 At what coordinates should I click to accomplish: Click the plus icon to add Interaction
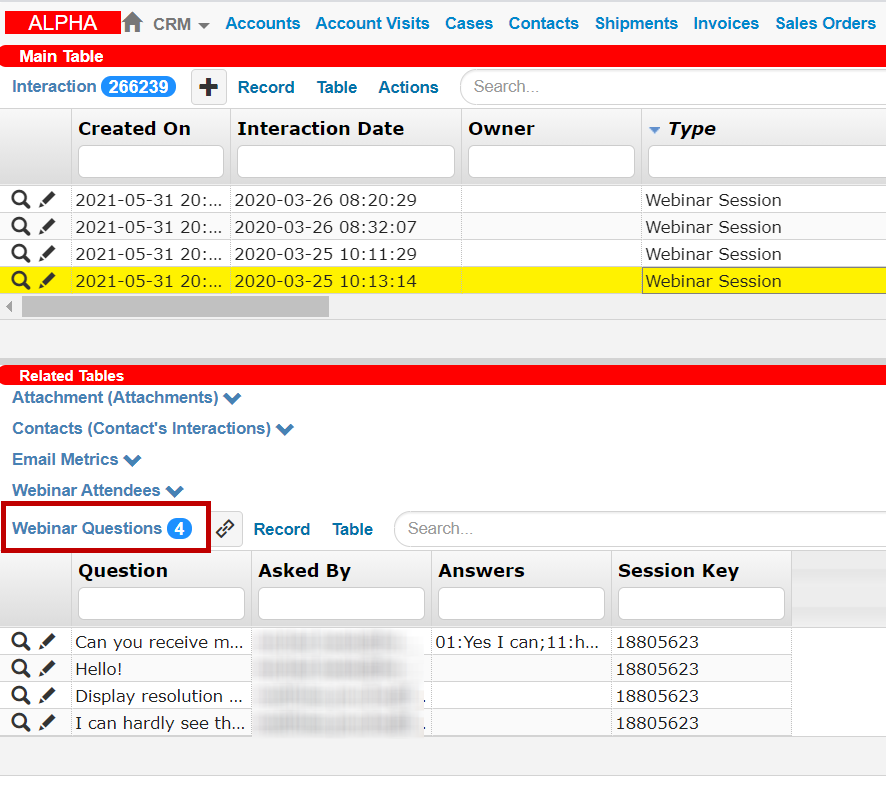coord(208,87)
